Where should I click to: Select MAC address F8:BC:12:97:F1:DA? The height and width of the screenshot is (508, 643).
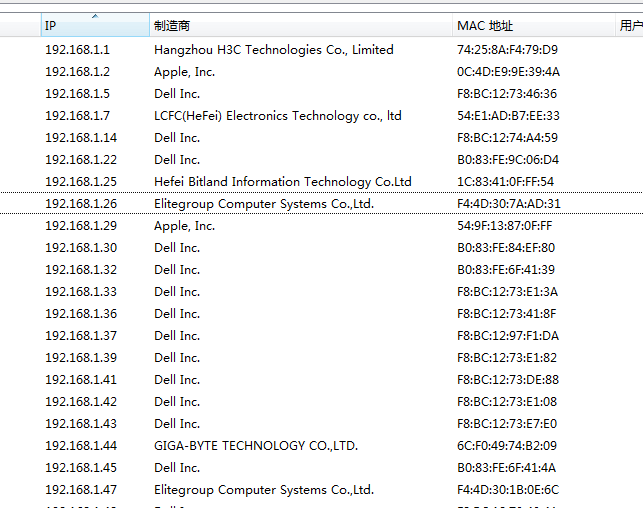pos(508,336)
